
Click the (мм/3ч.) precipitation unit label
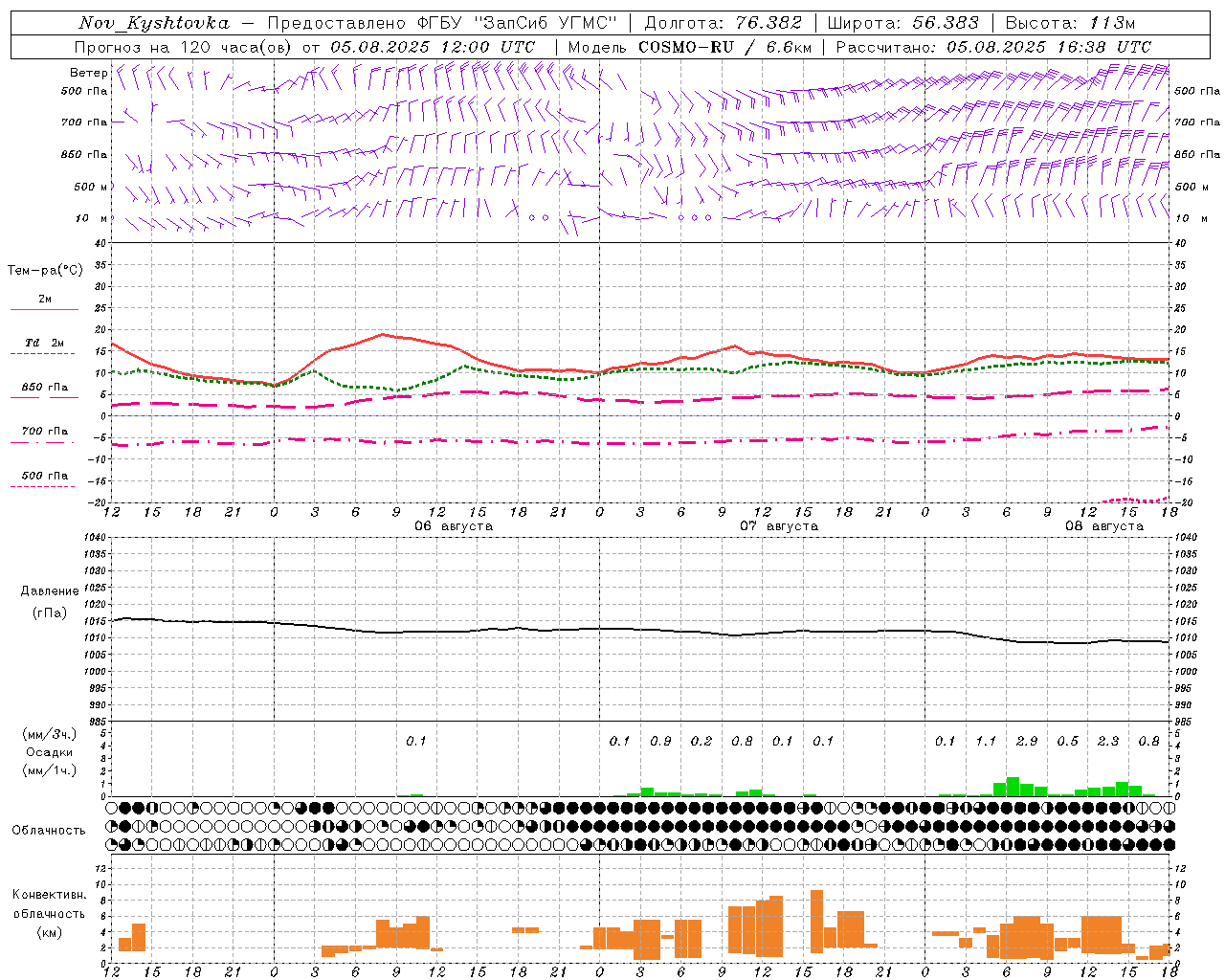point(50,734)
